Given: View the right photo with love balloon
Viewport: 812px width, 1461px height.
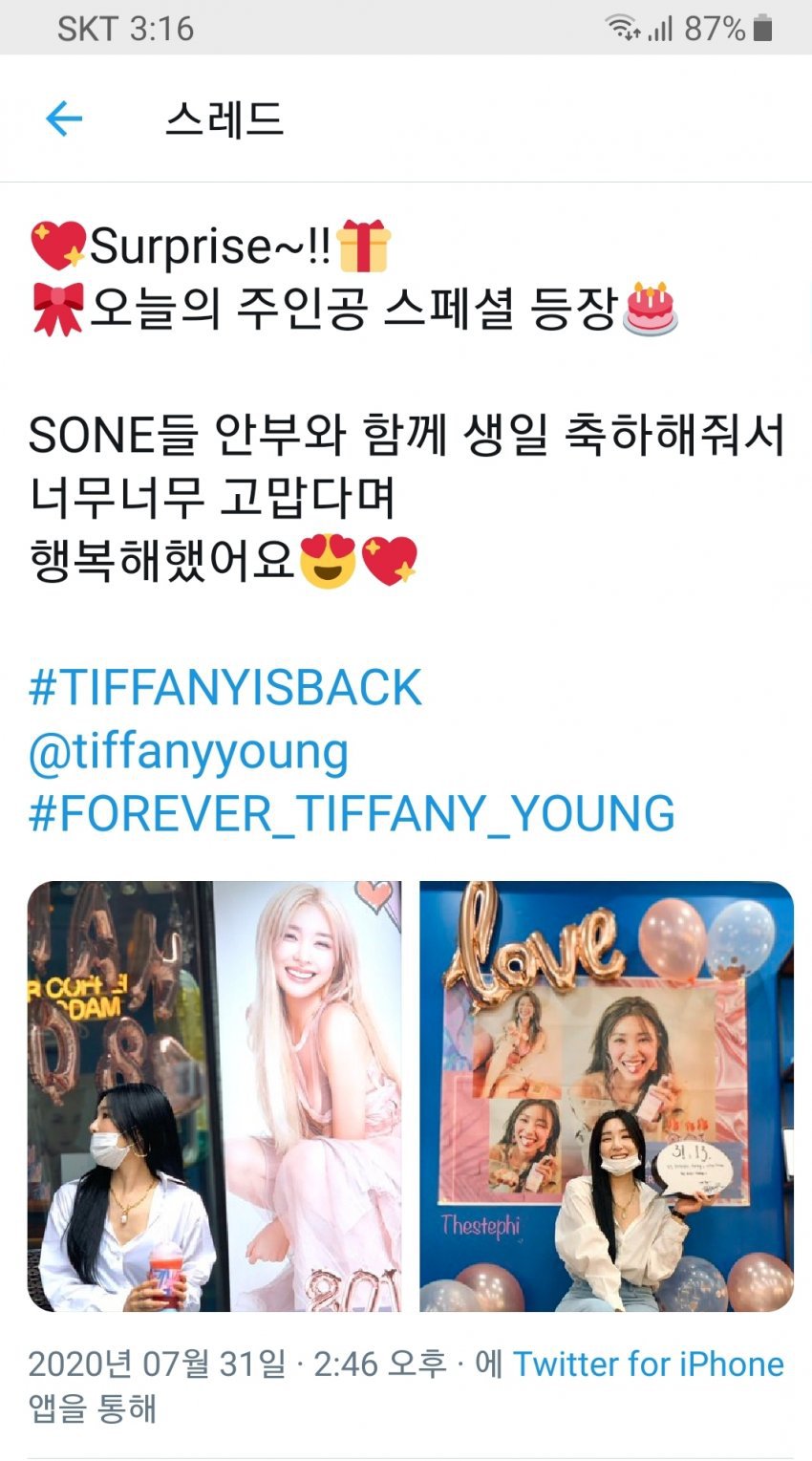Looking at the screenshot, I should point(607,1096).
